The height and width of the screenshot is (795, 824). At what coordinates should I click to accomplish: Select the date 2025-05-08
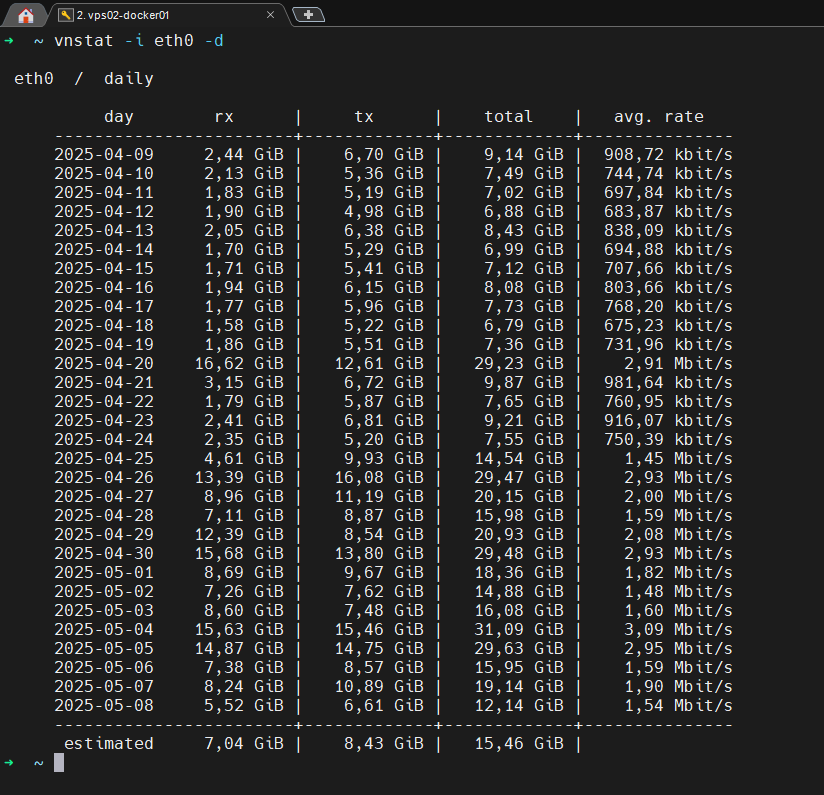[x=104, y=705]
